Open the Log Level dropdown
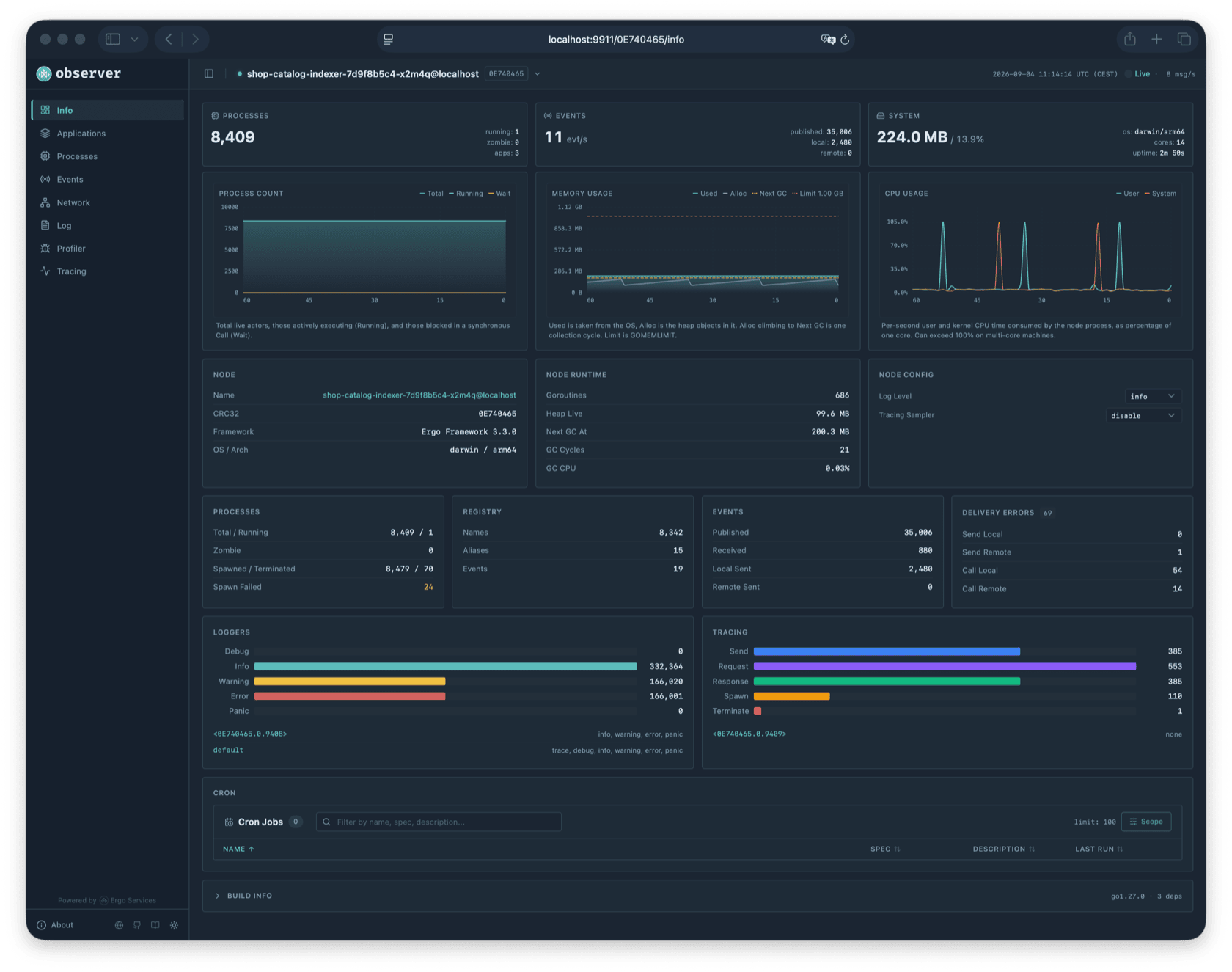This screenshot has width=1232, height=972. point(1153,396)
